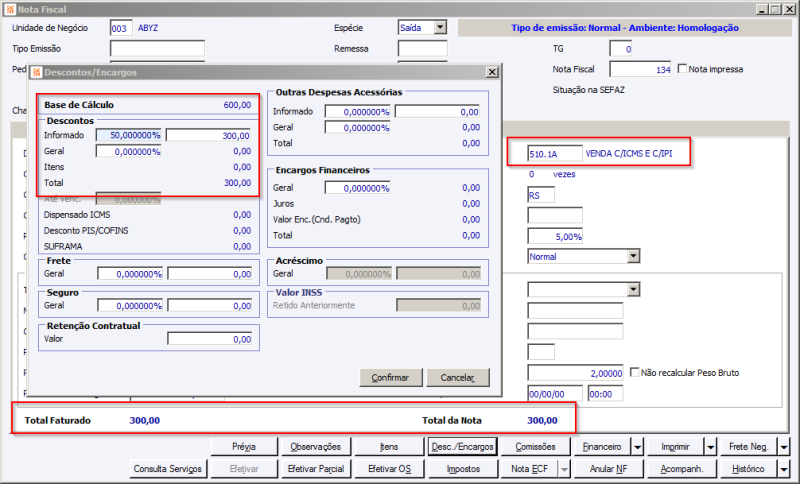Click VENDA C/ICMS E C/IPI text
The width and height of the screenshot is (800, 484).
coord(629,154)
